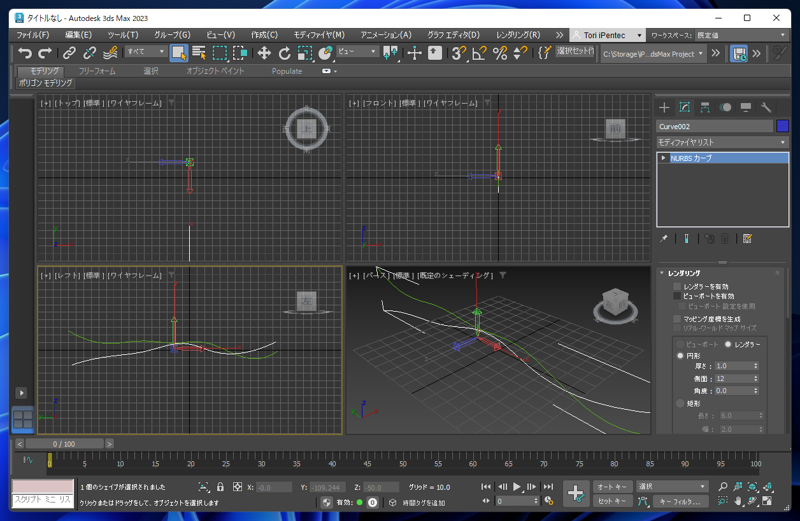800x521 pixels.
Task: Click the ポリゴン モデリング panel button
Action: point(45,83)
